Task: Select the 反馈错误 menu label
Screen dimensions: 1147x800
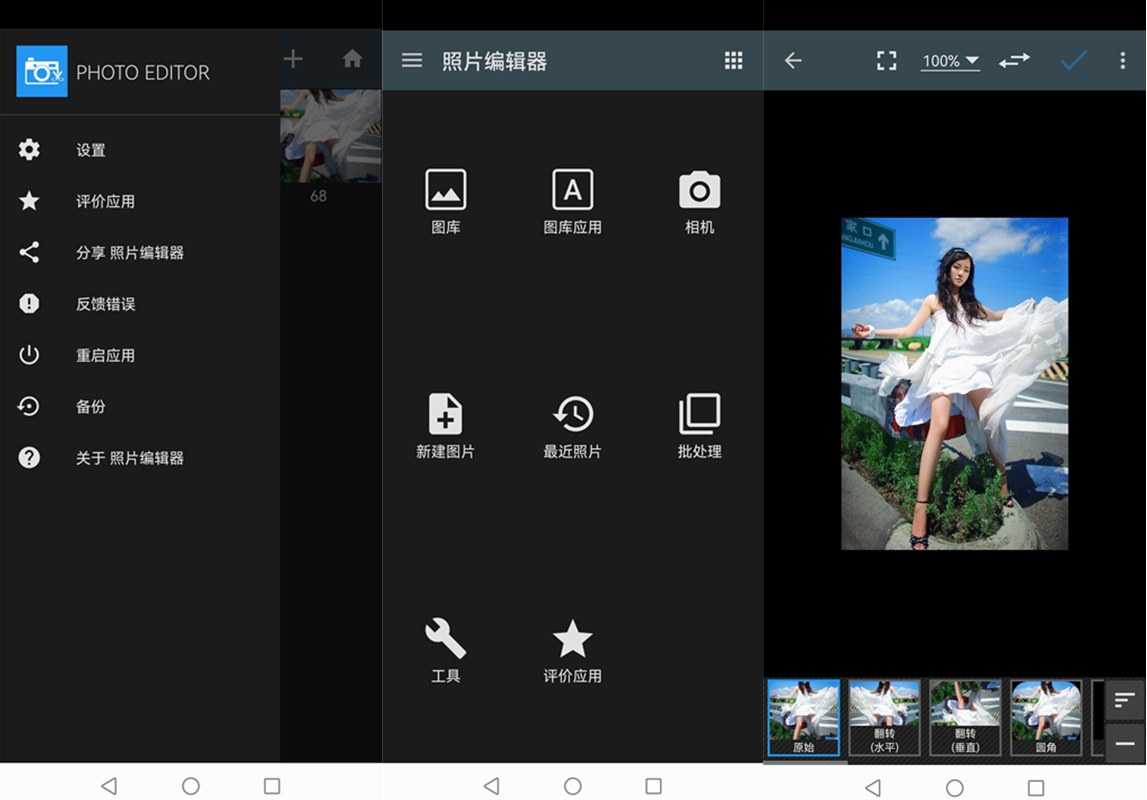Action: 105,303
